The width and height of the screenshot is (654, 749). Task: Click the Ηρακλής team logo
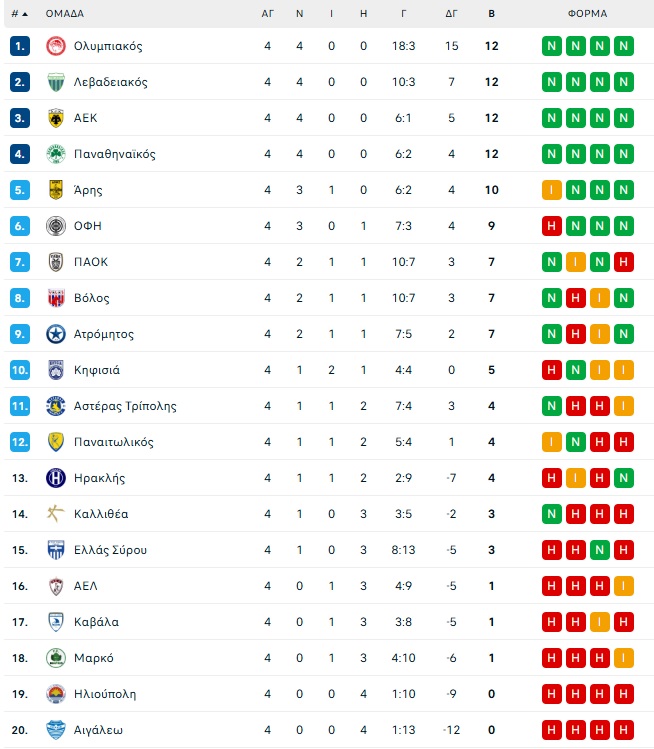click(x=56, y=478)
